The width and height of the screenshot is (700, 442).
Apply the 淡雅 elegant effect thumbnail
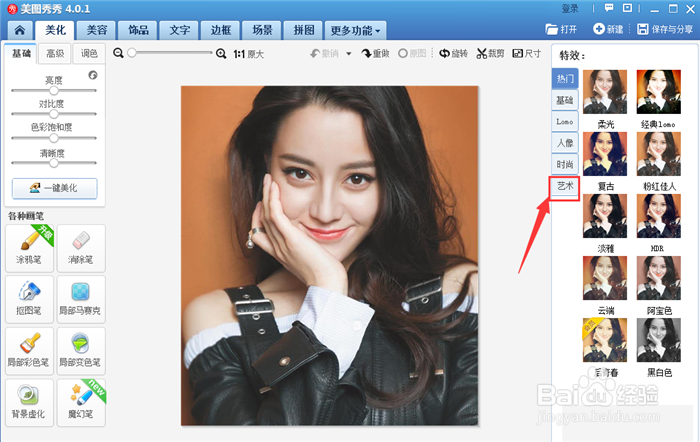click(605, 216)
